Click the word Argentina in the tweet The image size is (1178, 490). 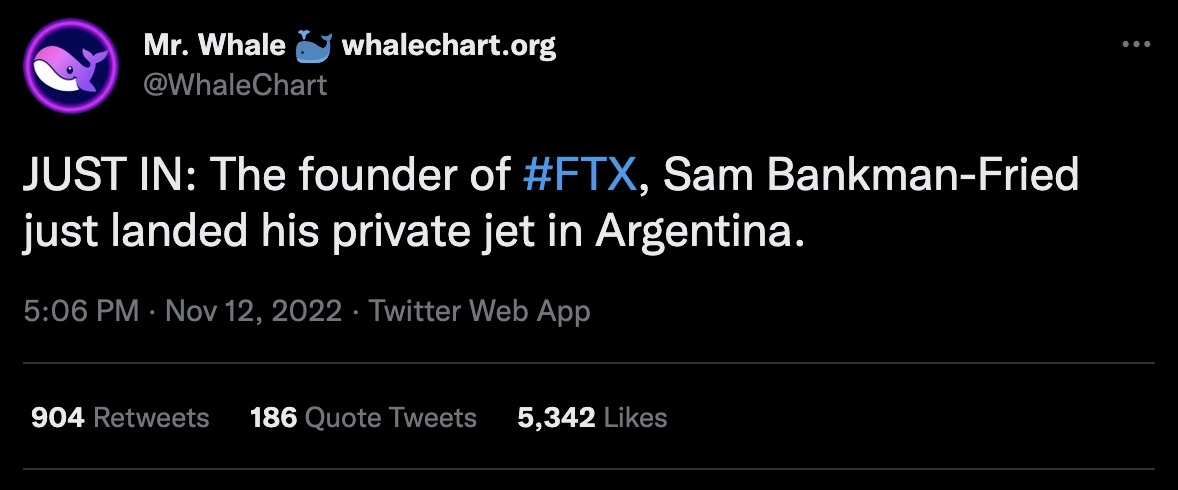click(700, 233)
